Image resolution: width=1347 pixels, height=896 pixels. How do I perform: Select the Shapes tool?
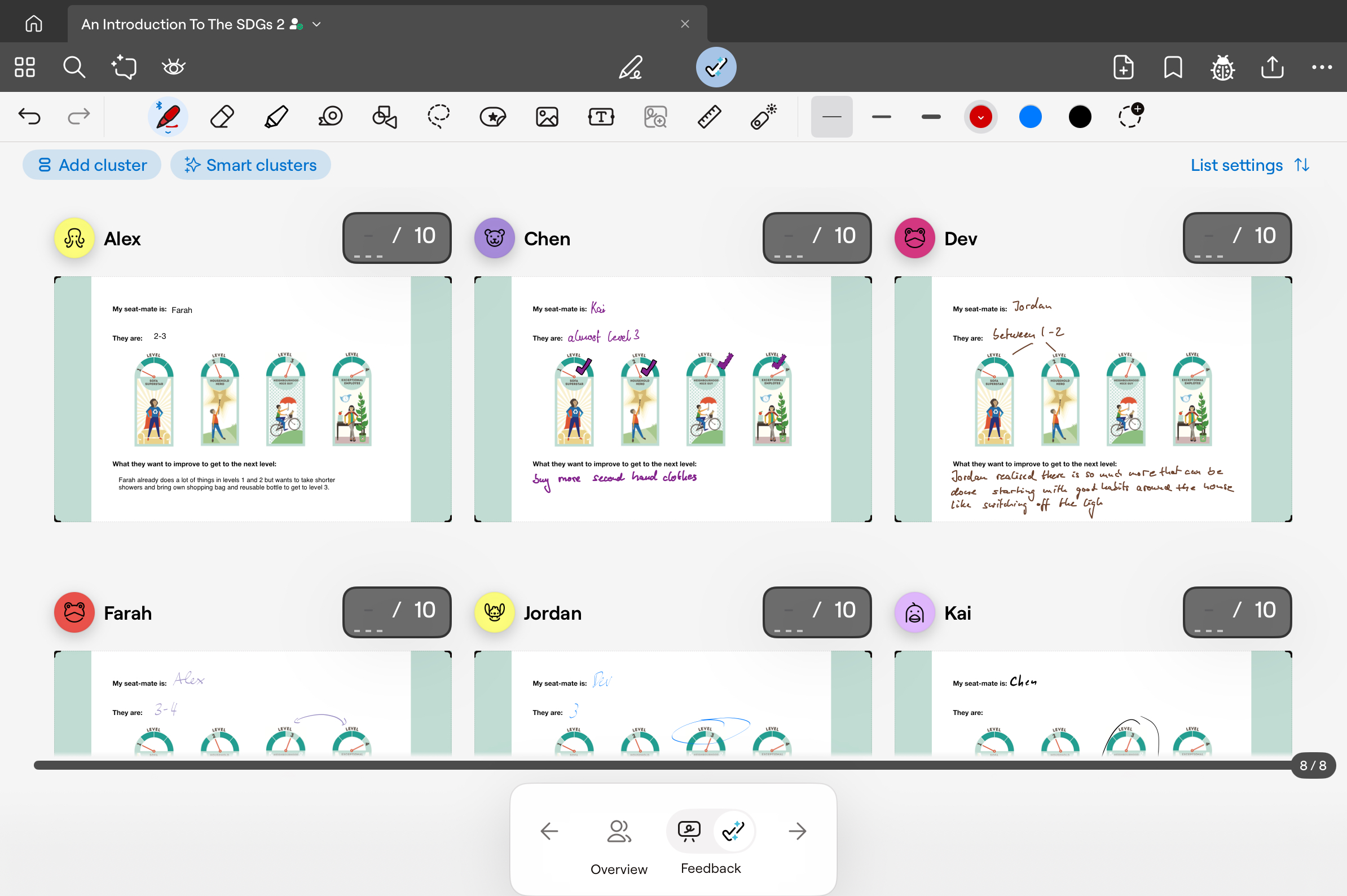point(385,117)
